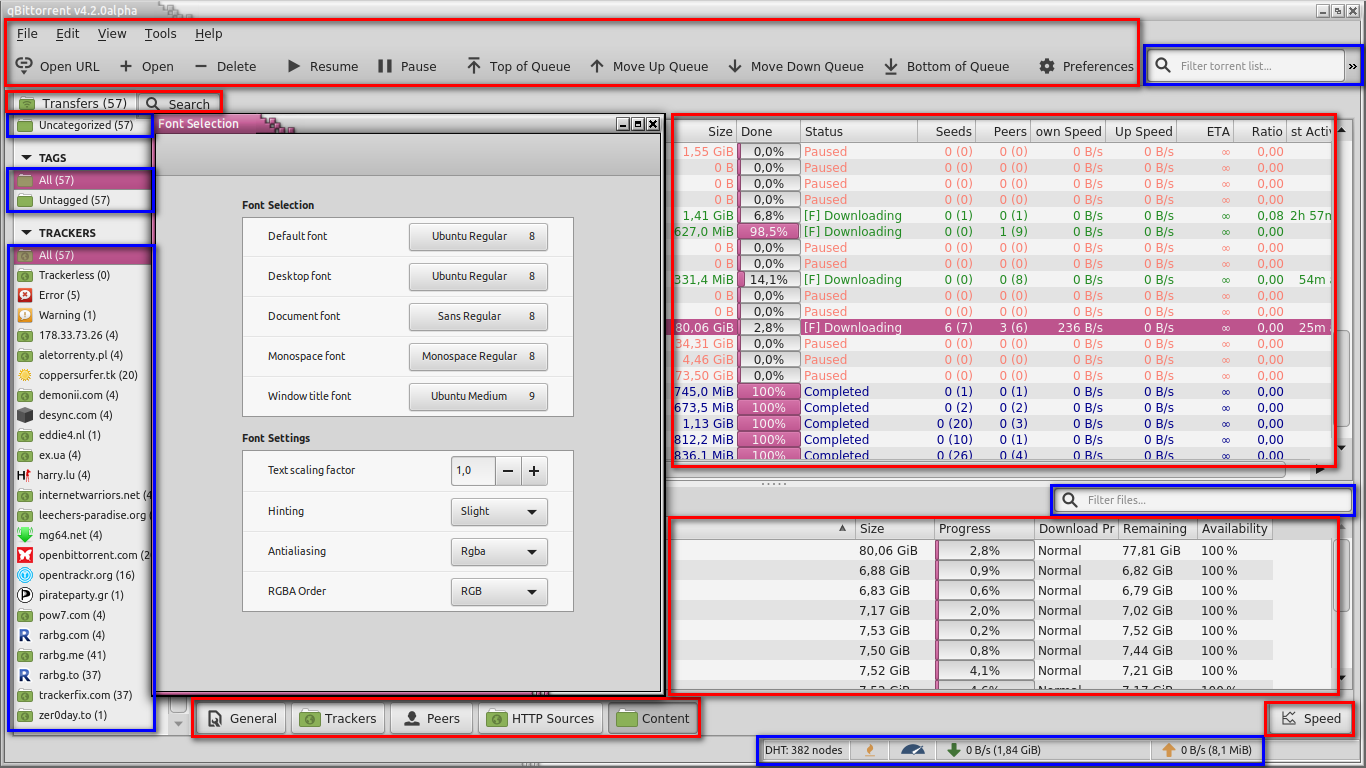Click the Open torrent plus button
Image resolution: width=1366 pixels, height=768 pixels.
(x=146, y=66)
